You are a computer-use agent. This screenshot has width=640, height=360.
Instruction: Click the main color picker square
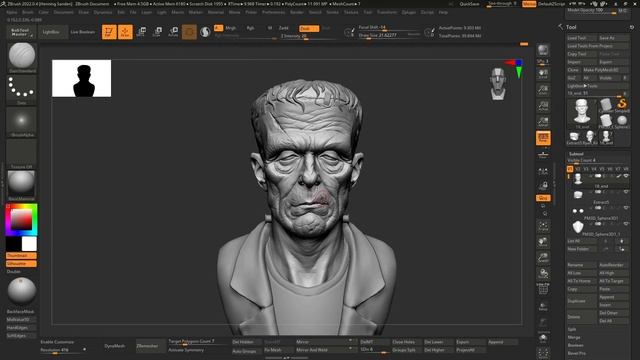(x=21, y=220)
